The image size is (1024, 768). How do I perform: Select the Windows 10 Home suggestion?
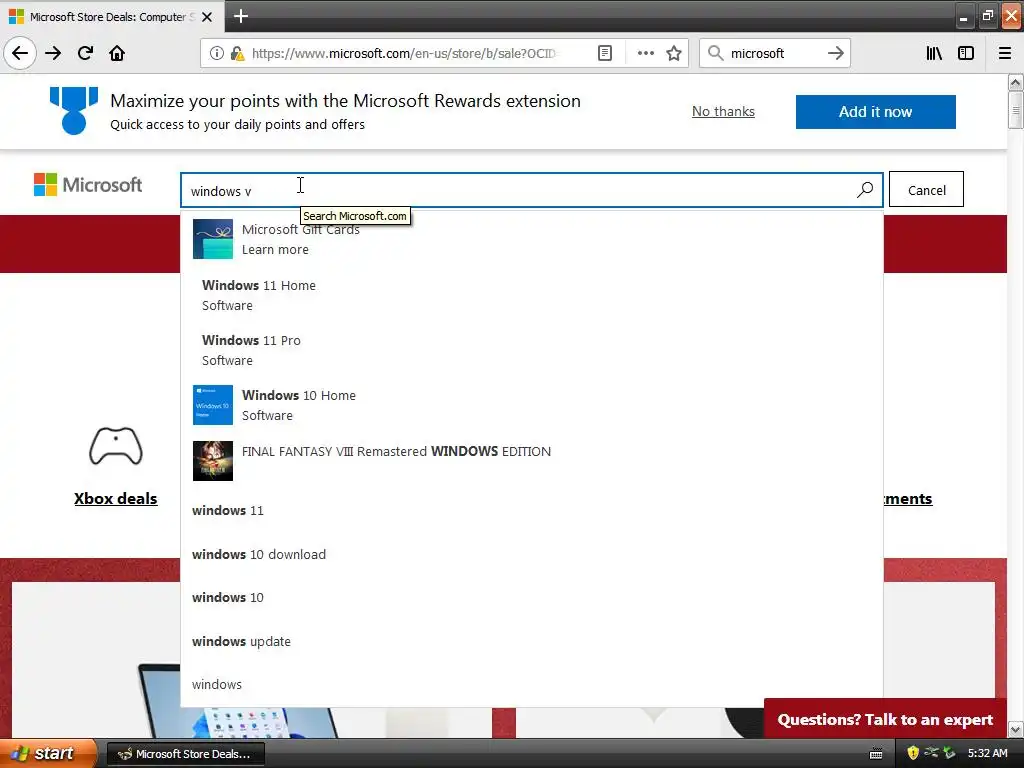(x=532, y=405)
